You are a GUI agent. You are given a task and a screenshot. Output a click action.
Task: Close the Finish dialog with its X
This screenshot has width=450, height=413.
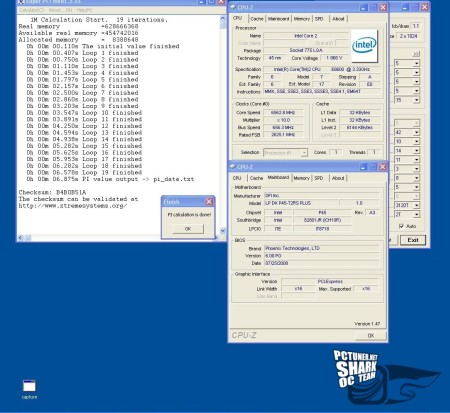pyautogui.click(x=209, y=202)
